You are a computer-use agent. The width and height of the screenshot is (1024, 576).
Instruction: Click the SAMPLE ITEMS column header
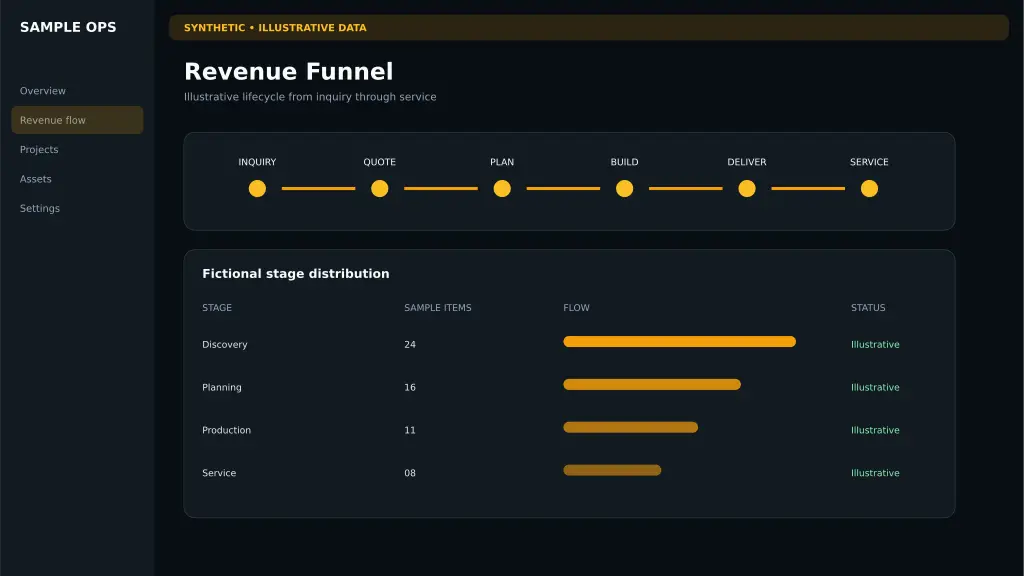438,308
